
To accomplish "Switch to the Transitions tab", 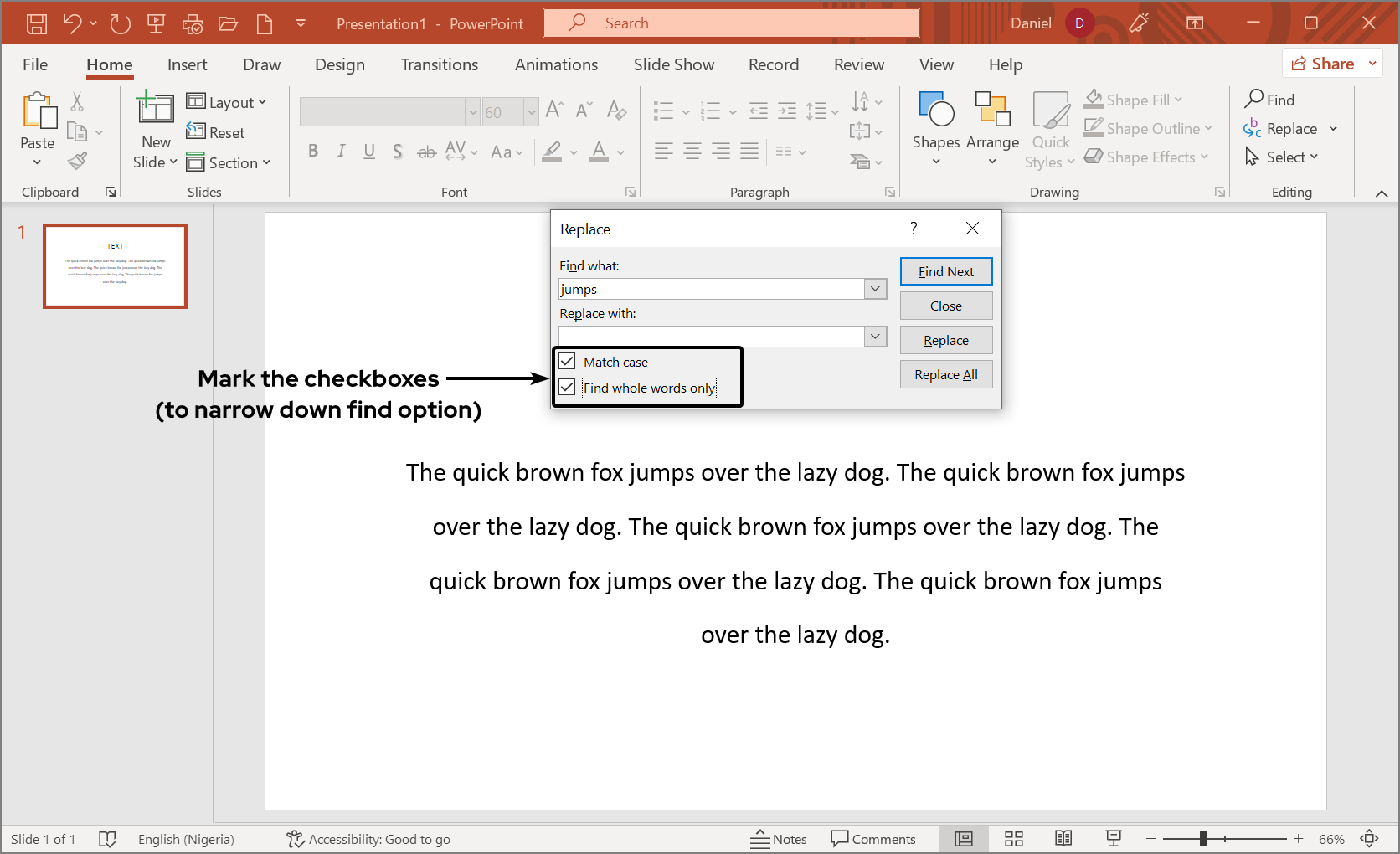I will click(439, 64).
